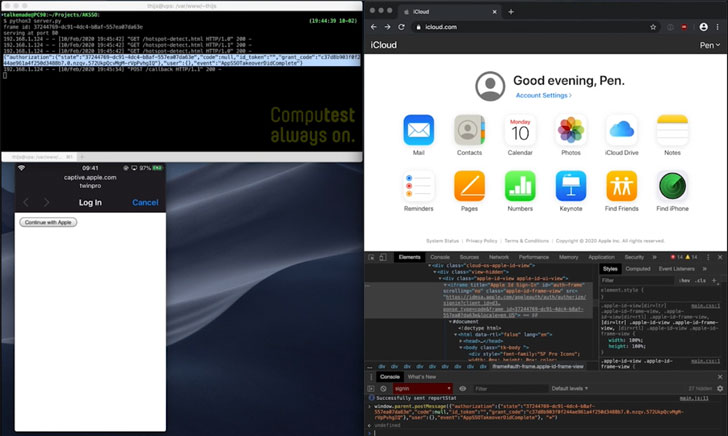This screenshot has width=728, height=436.
Task: Click the Account Settings link
Action: [544, 95]
